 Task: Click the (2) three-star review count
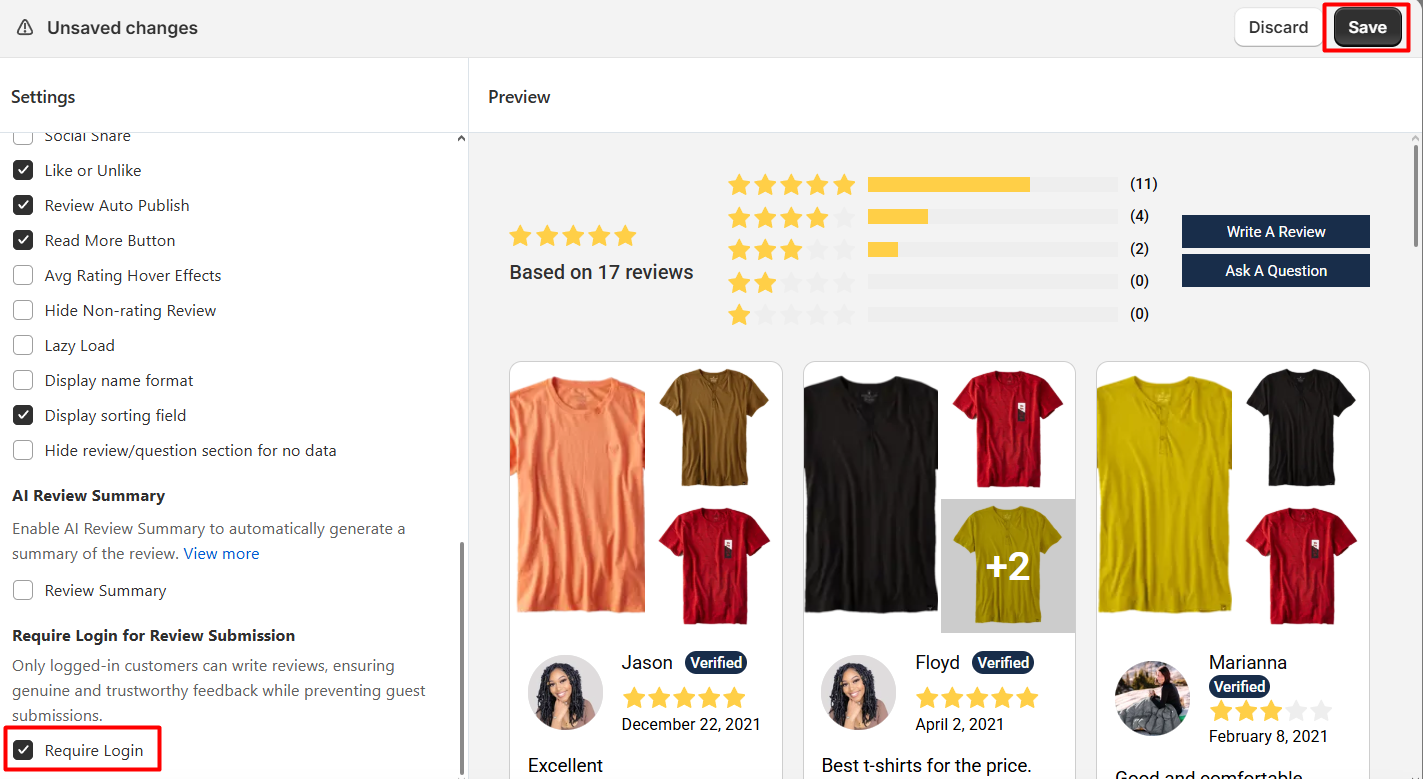[x=1140, y=249]
